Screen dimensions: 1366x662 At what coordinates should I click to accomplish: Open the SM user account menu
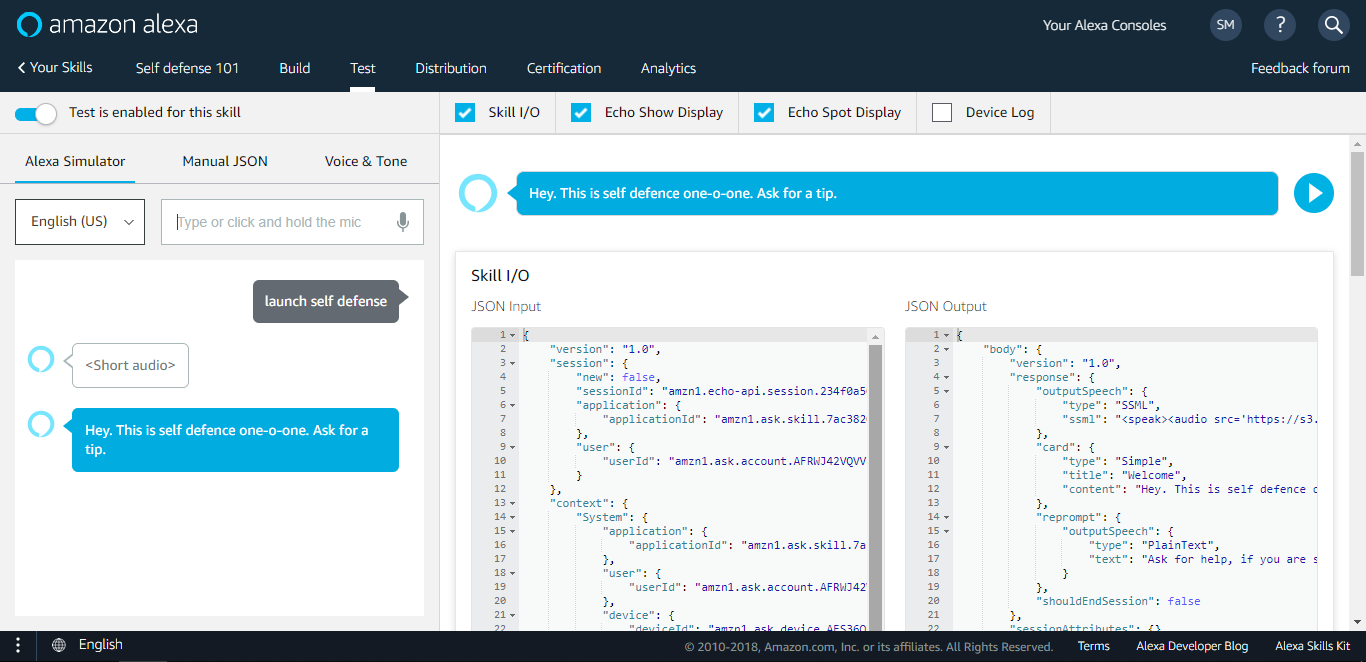click(1226, 25)
